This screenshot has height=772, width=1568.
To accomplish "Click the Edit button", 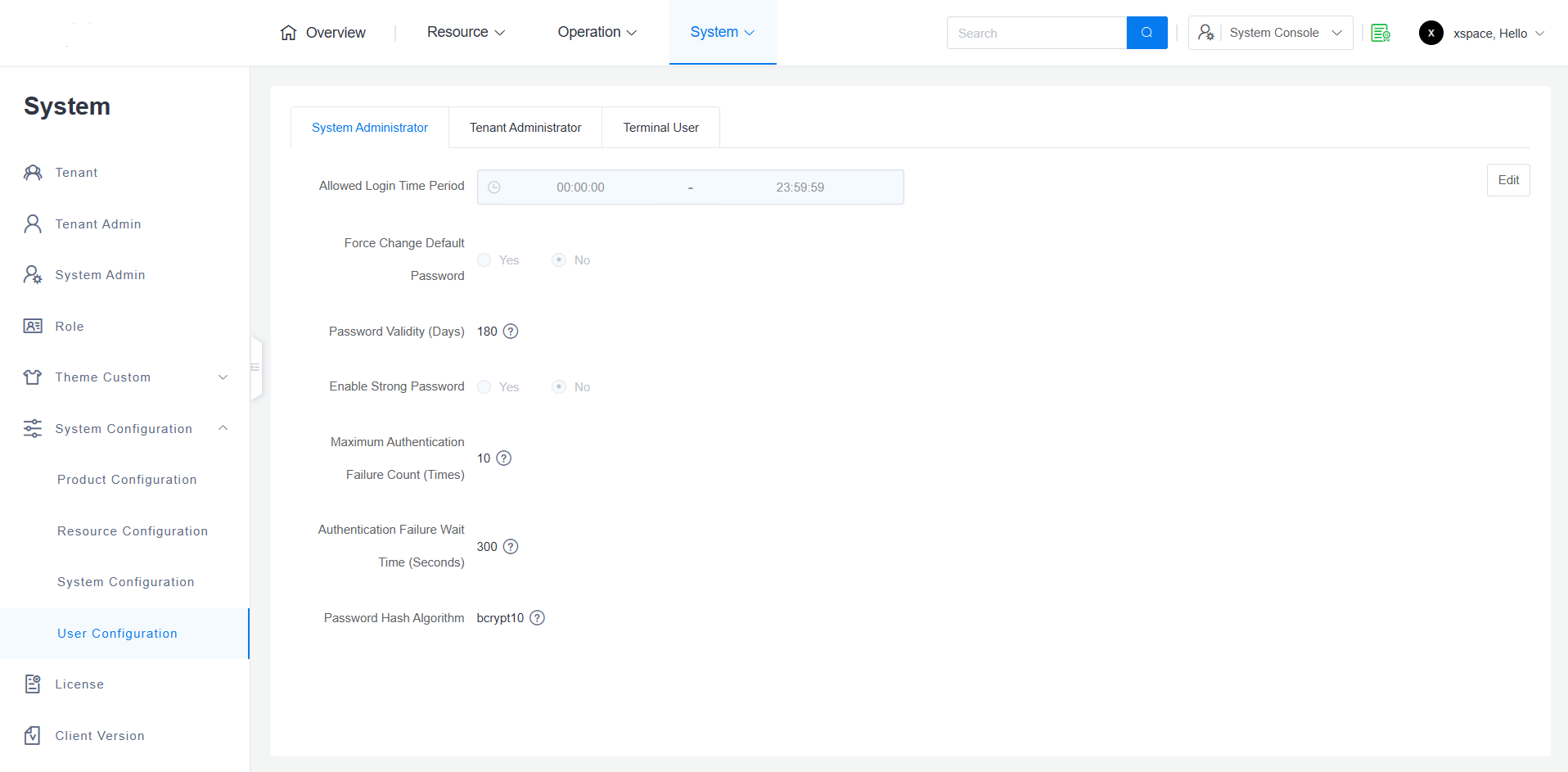I will (1507, 180).
